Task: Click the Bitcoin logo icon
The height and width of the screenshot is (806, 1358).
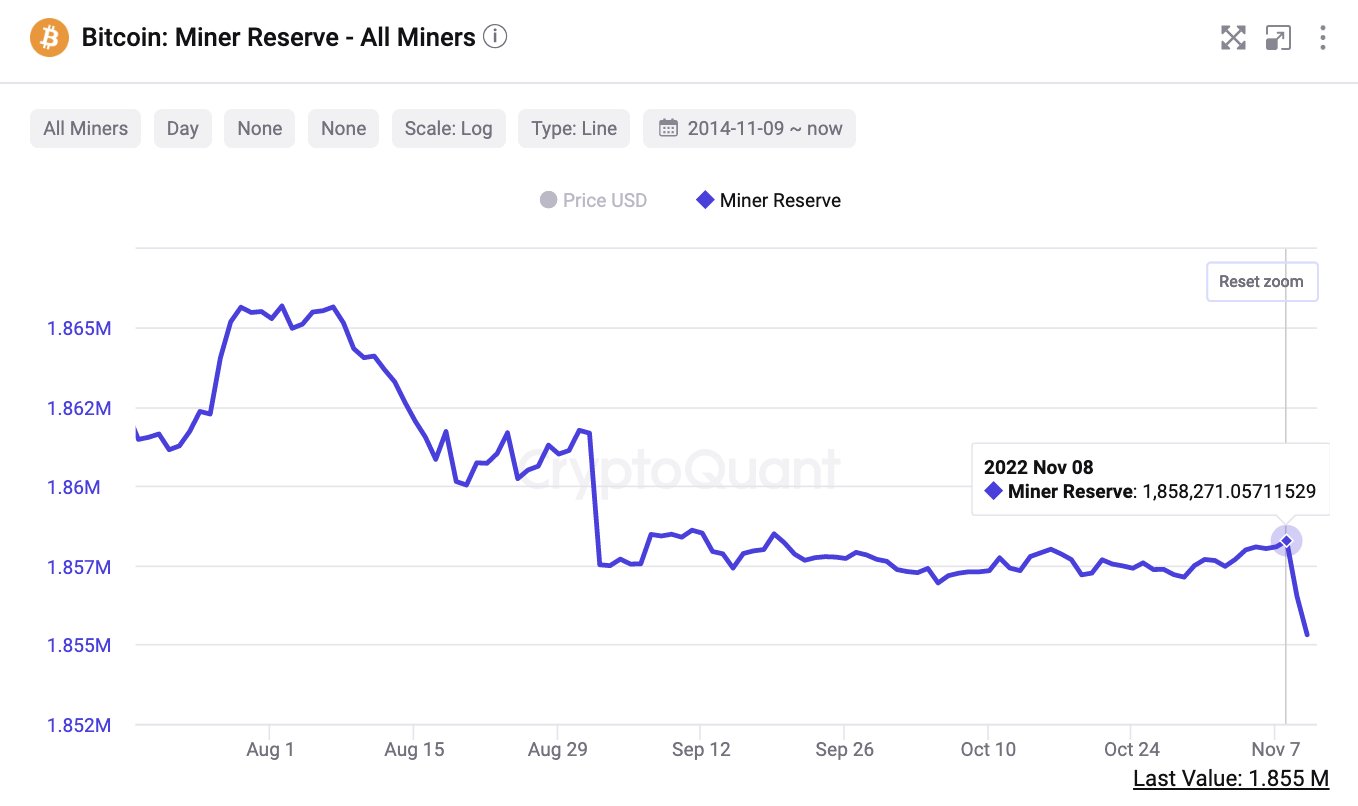Action: coord(48,38)
